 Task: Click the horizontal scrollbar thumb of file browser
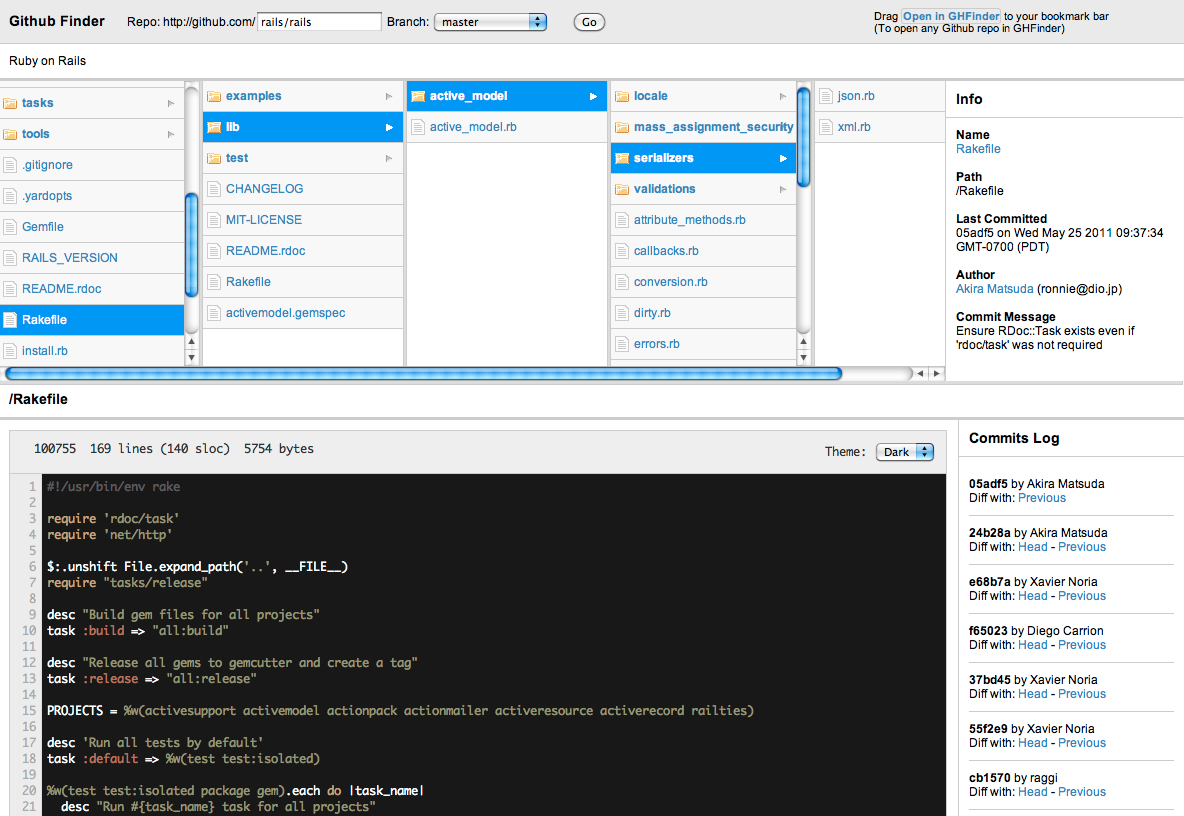pyautogui.click(x=424, y=374)
